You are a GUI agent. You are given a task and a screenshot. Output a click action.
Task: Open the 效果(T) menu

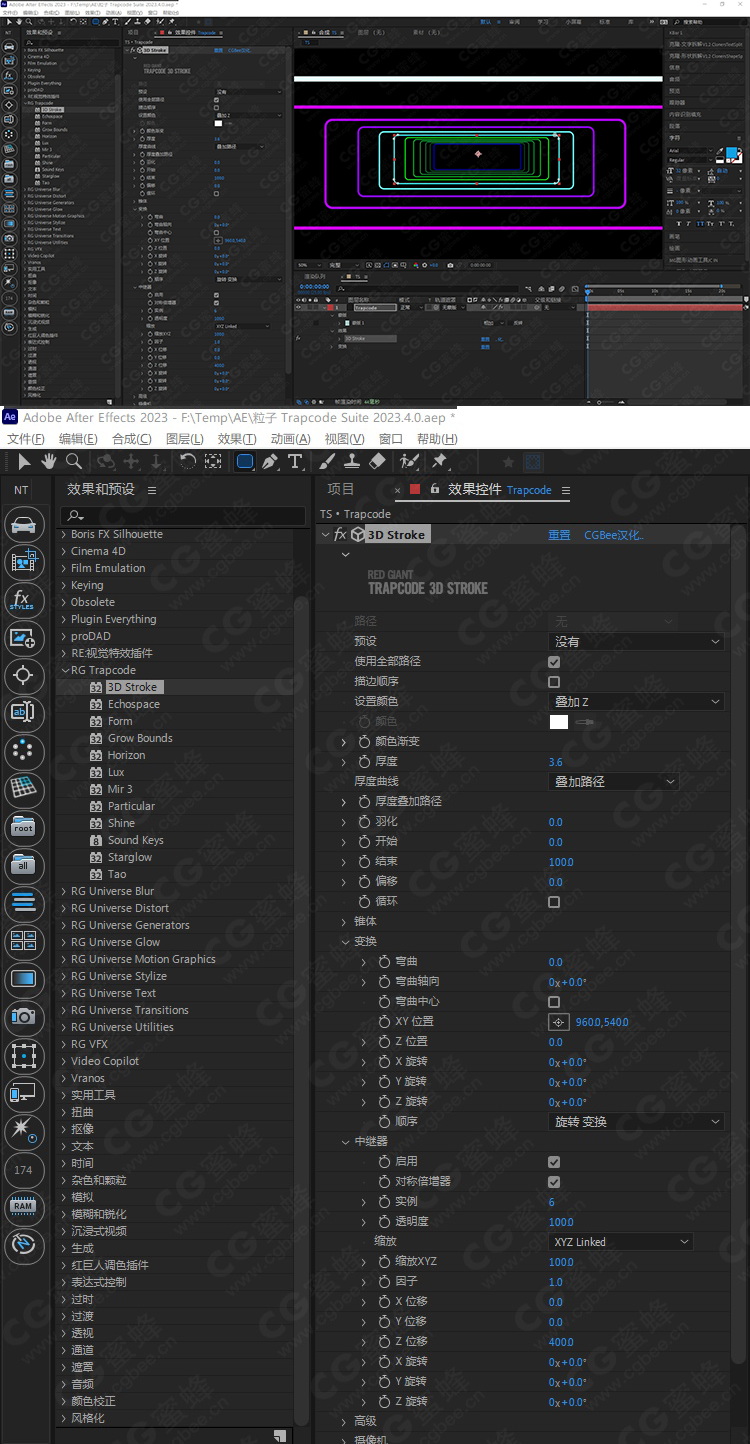pyautogui.click(x=237, y=439)
